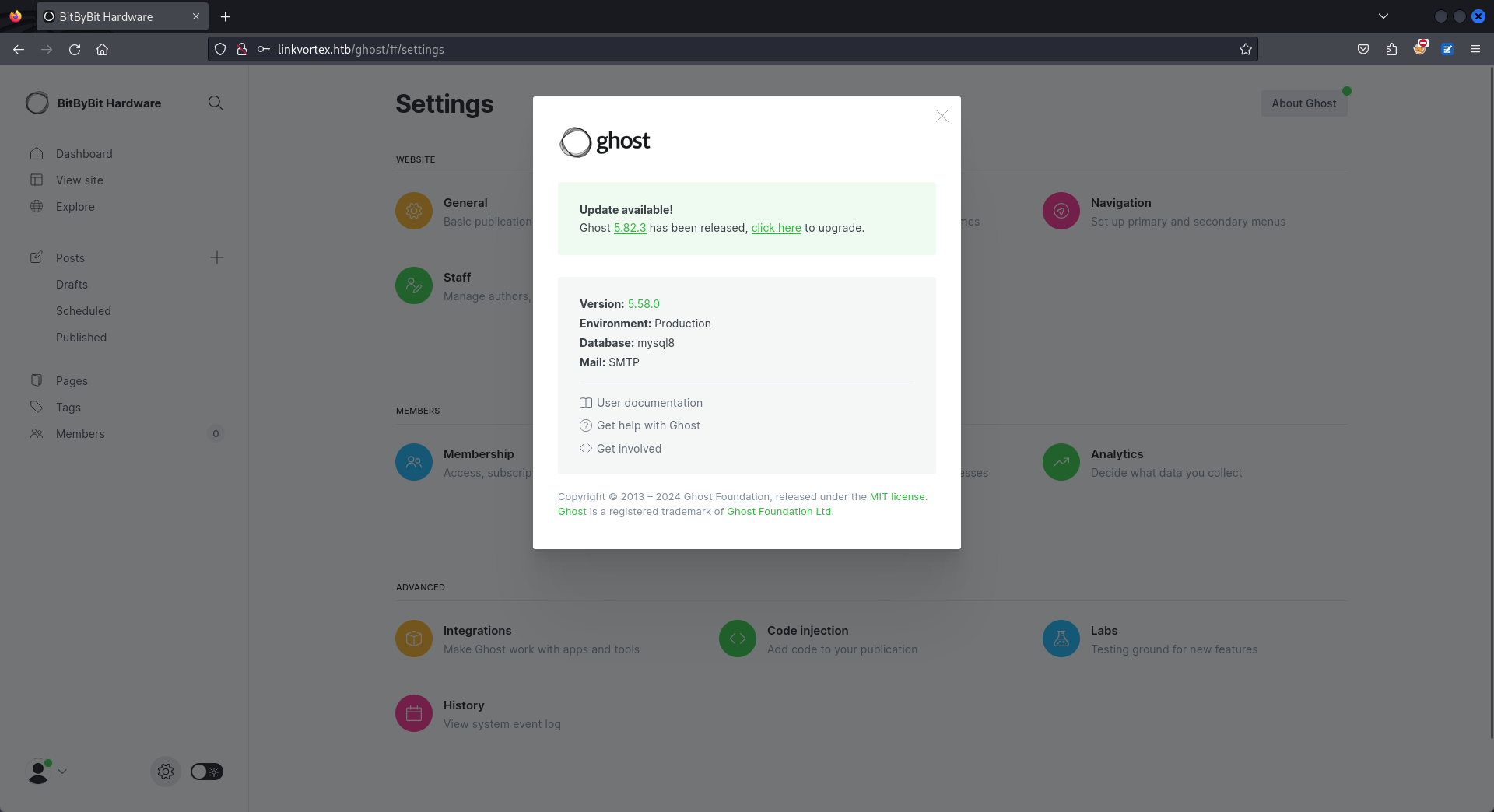Screen dimensions: 1494x812
Task: Click the browser home icon
Action: [x=102, y=49]
